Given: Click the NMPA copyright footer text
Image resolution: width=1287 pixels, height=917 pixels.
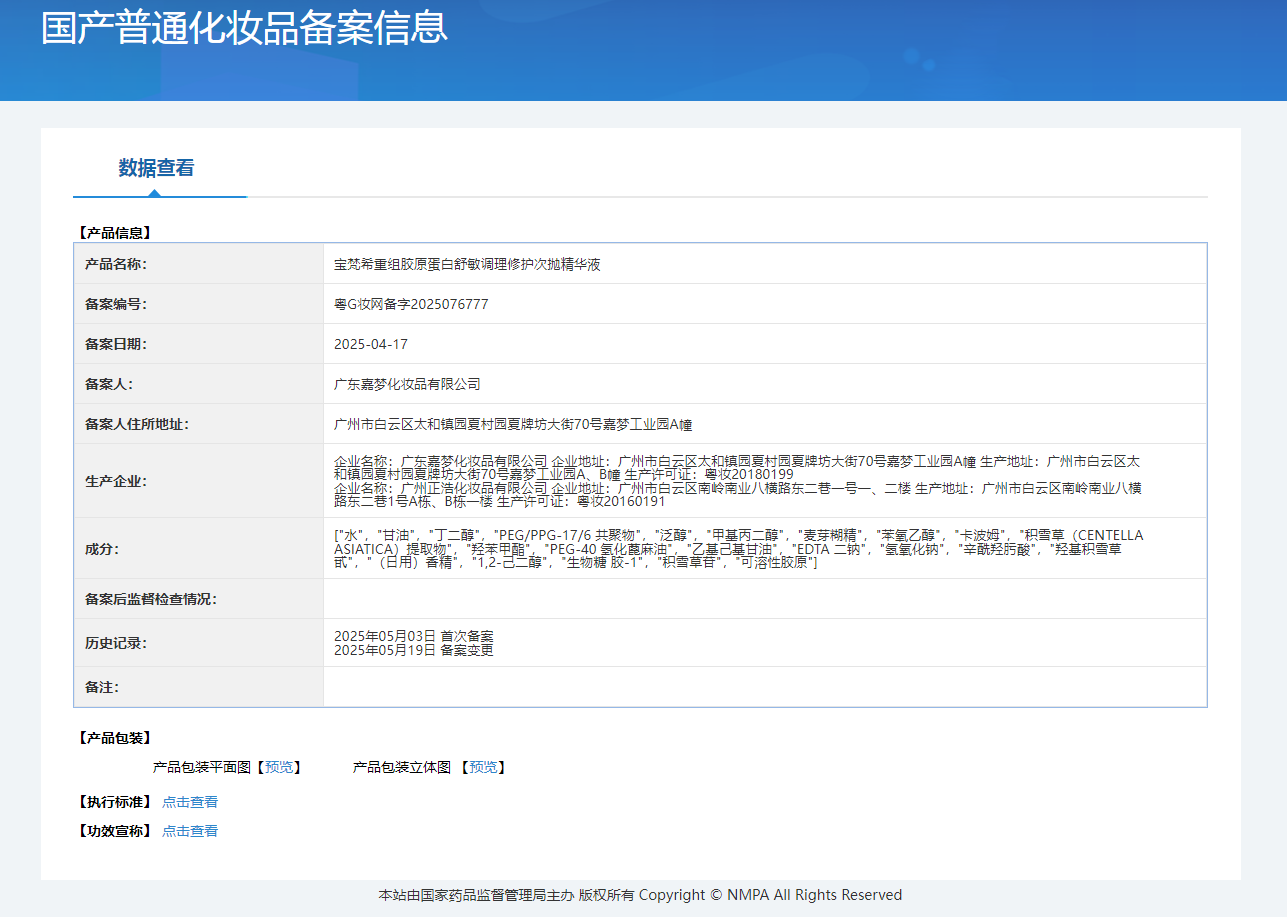Looking at the screenshot, I should coord(640,895).
